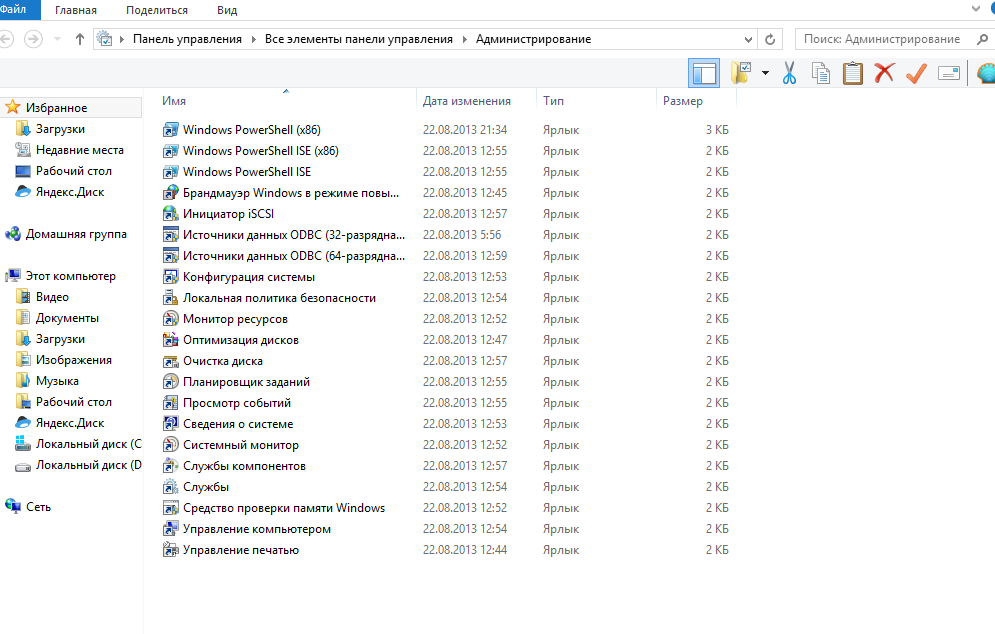
Task: Open Недавние места in sidebar
Action: 80,150
